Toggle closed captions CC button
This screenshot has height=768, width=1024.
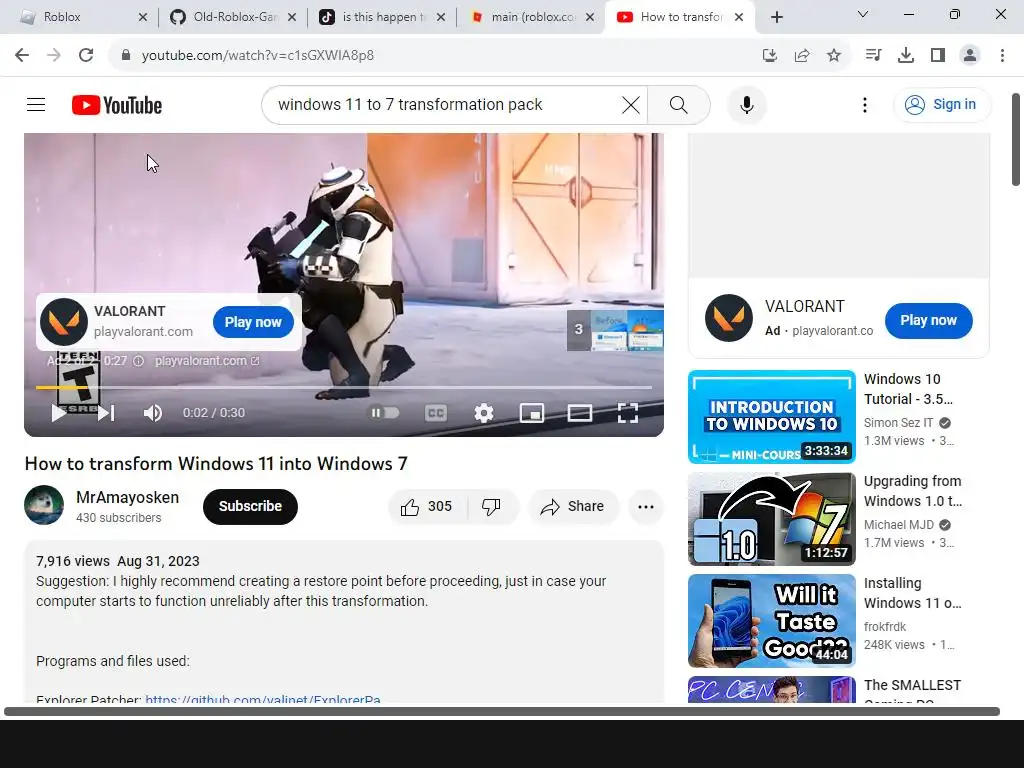click(x=436, y=413)
